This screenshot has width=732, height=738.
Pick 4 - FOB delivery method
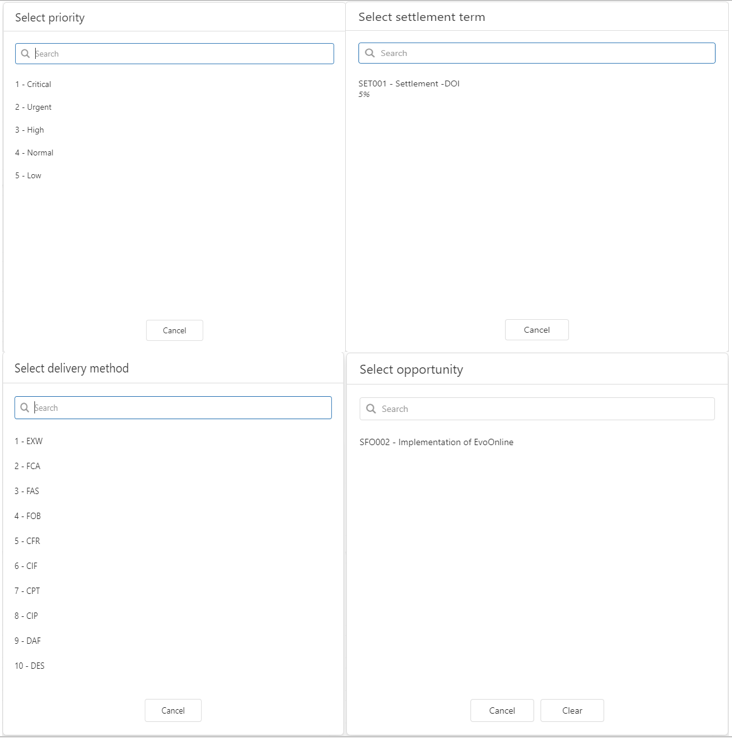tap(28, 516)
